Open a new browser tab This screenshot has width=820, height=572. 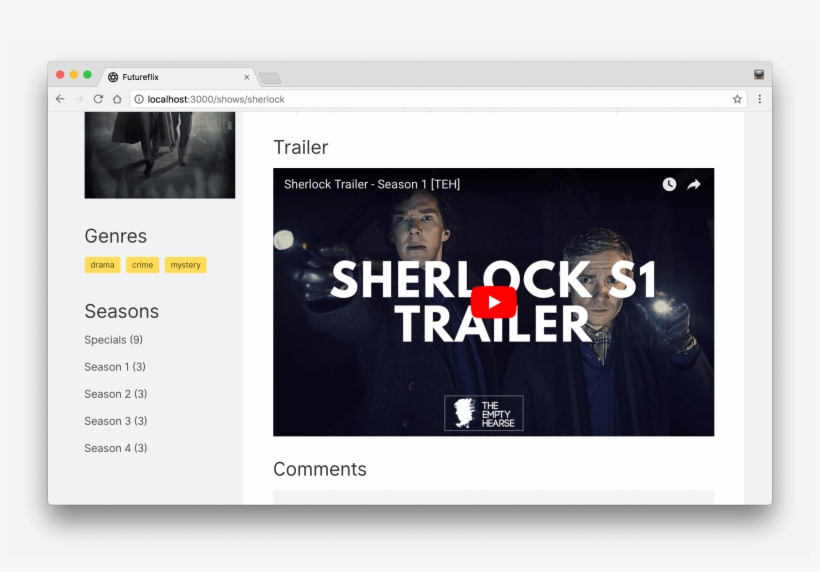[x=270, y=78]
